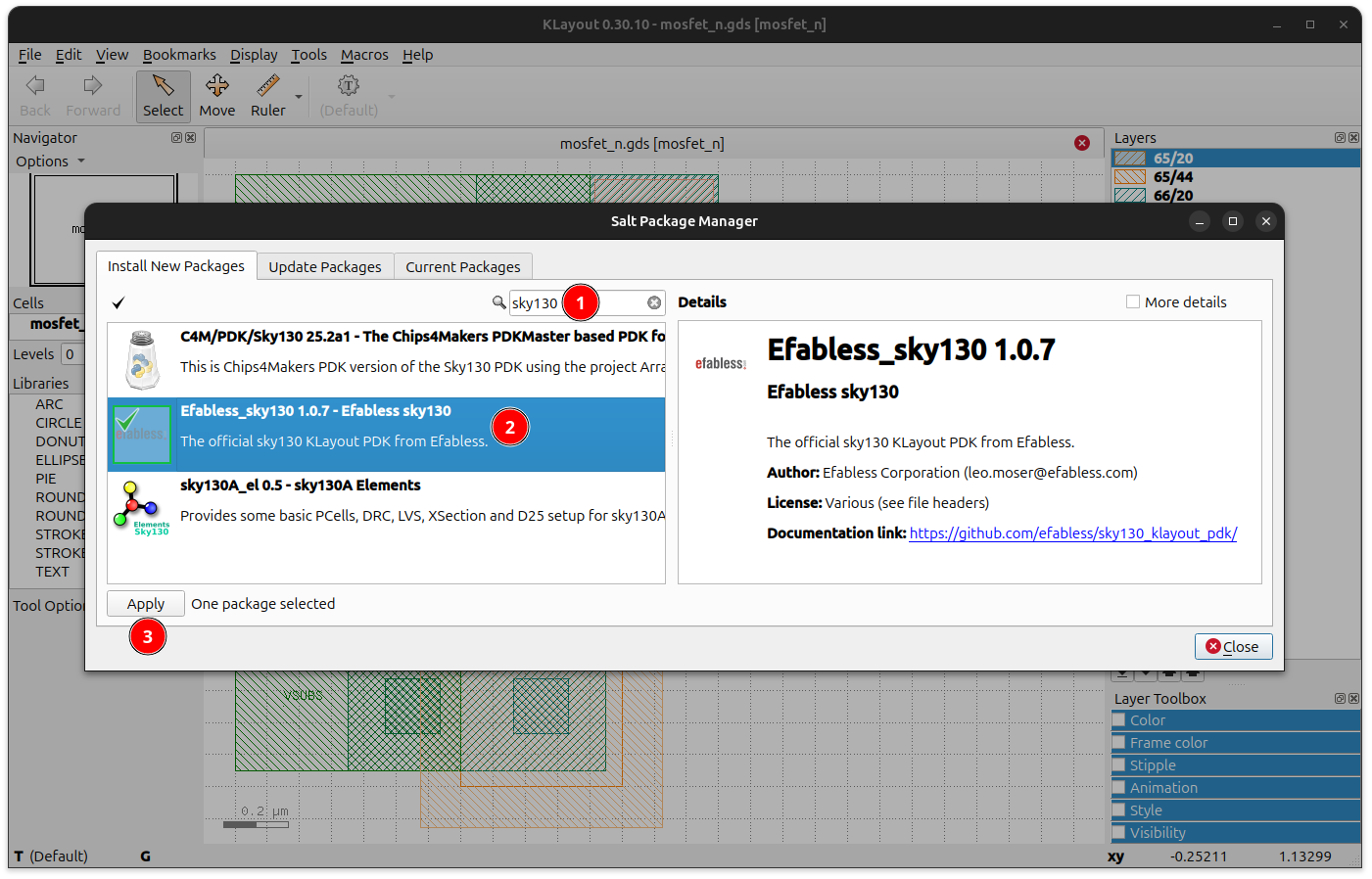Close the Layers panel
The height and width of the screenshot is (879, 1372).
1353,138
